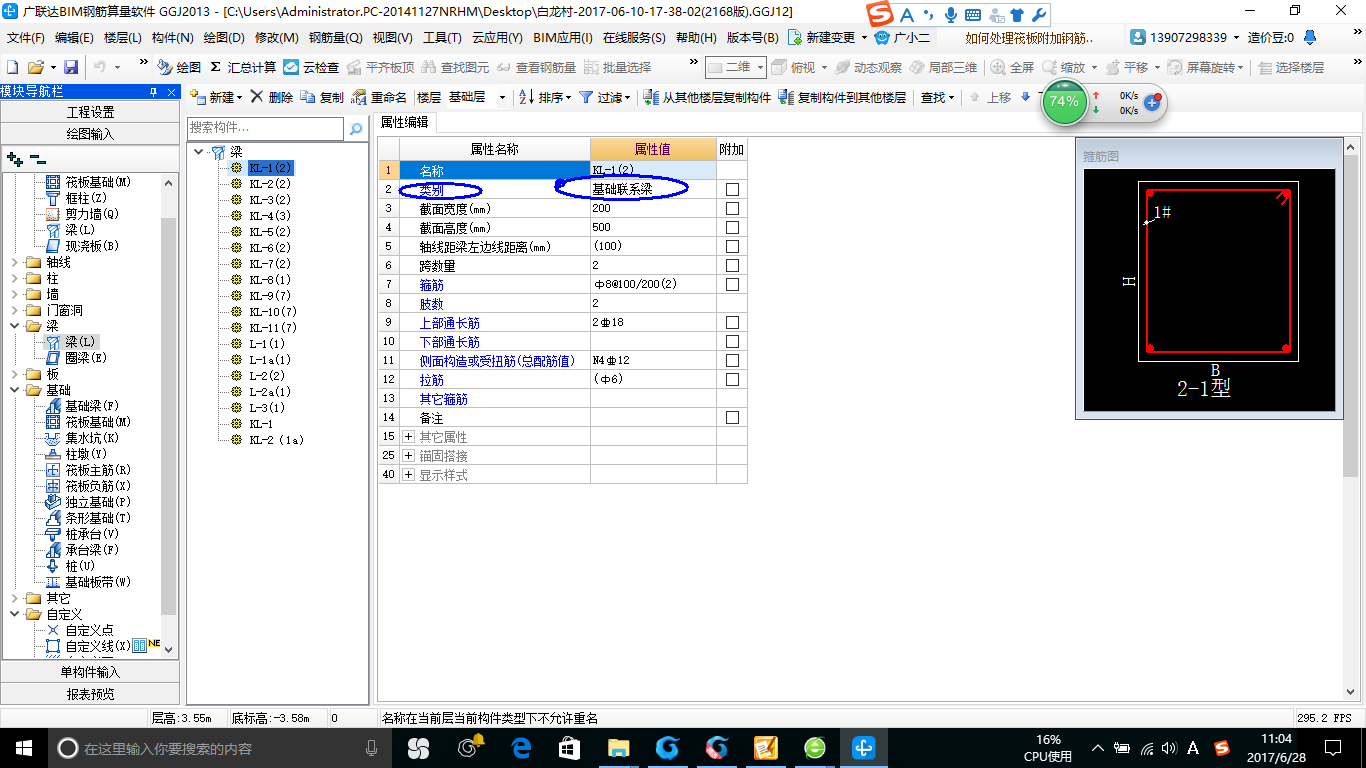Image resolution: width=1366 pixels, height=768 pixels.
Task: Select component KL-5(2) in list
Action: [x=269, y=232]
